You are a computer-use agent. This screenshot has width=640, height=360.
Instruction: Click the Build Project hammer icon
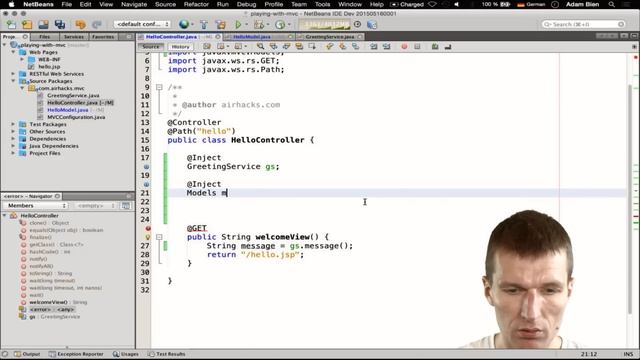[x=204, y=24]
